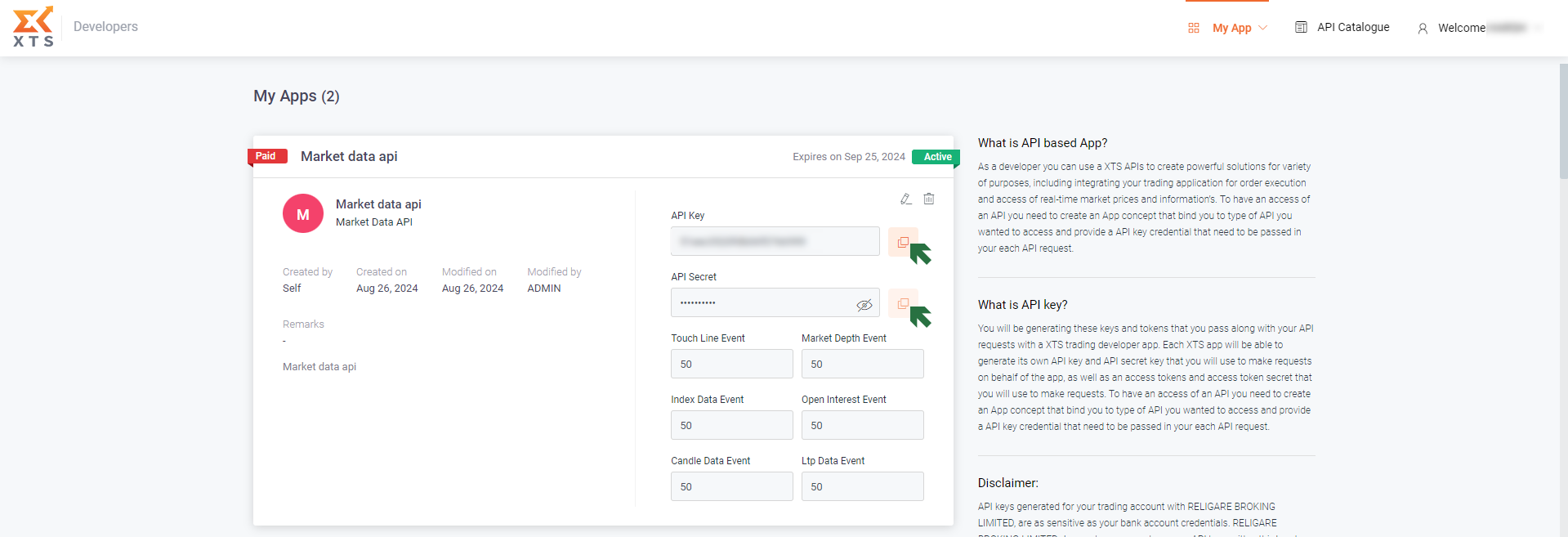Image resolution: width=1568 pixels, height=537 pixels.
Task: Click the red M app avatar
Action: pos(303,214)
